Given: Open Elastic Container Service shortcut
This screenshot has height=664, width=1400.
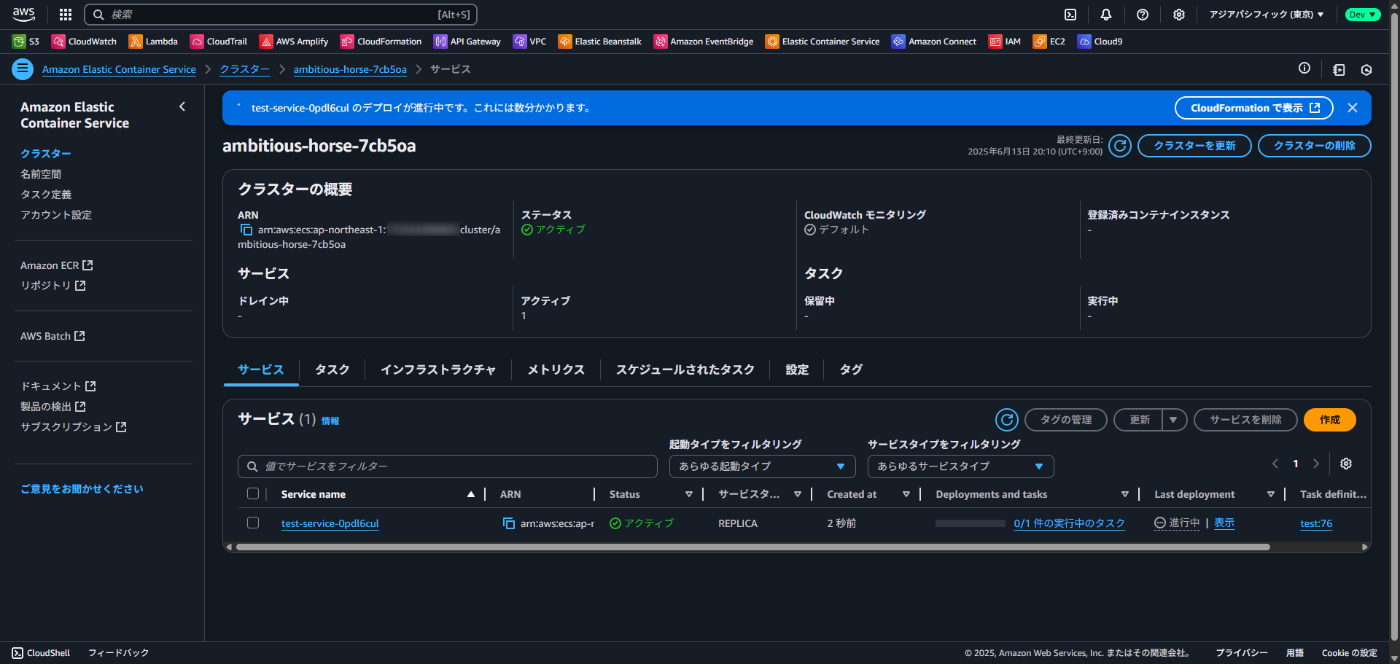Looking at the screenshot, I should point(823,42).
